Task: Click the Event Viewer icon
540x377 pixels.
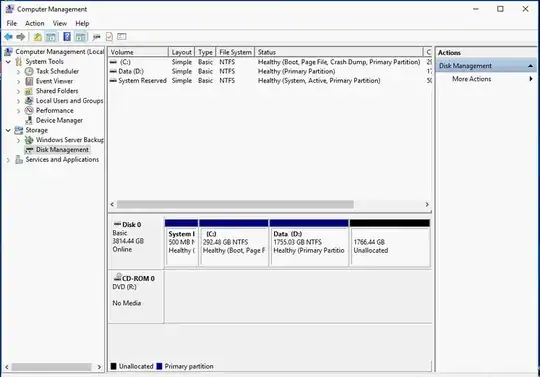Action: 29,81
